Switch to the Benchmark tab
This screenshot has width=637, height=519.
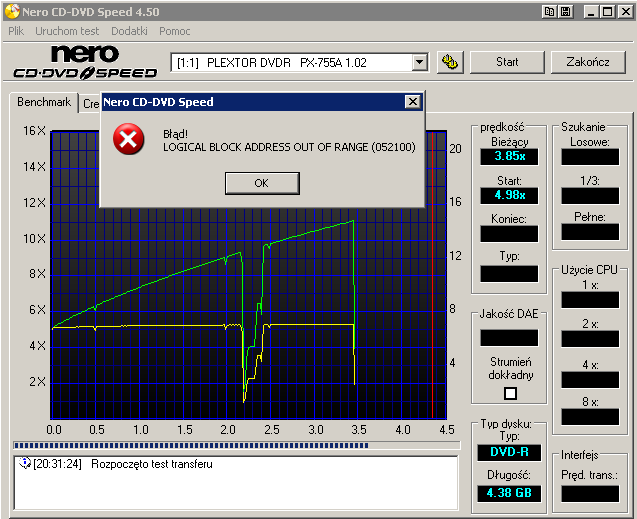(44, 102)
